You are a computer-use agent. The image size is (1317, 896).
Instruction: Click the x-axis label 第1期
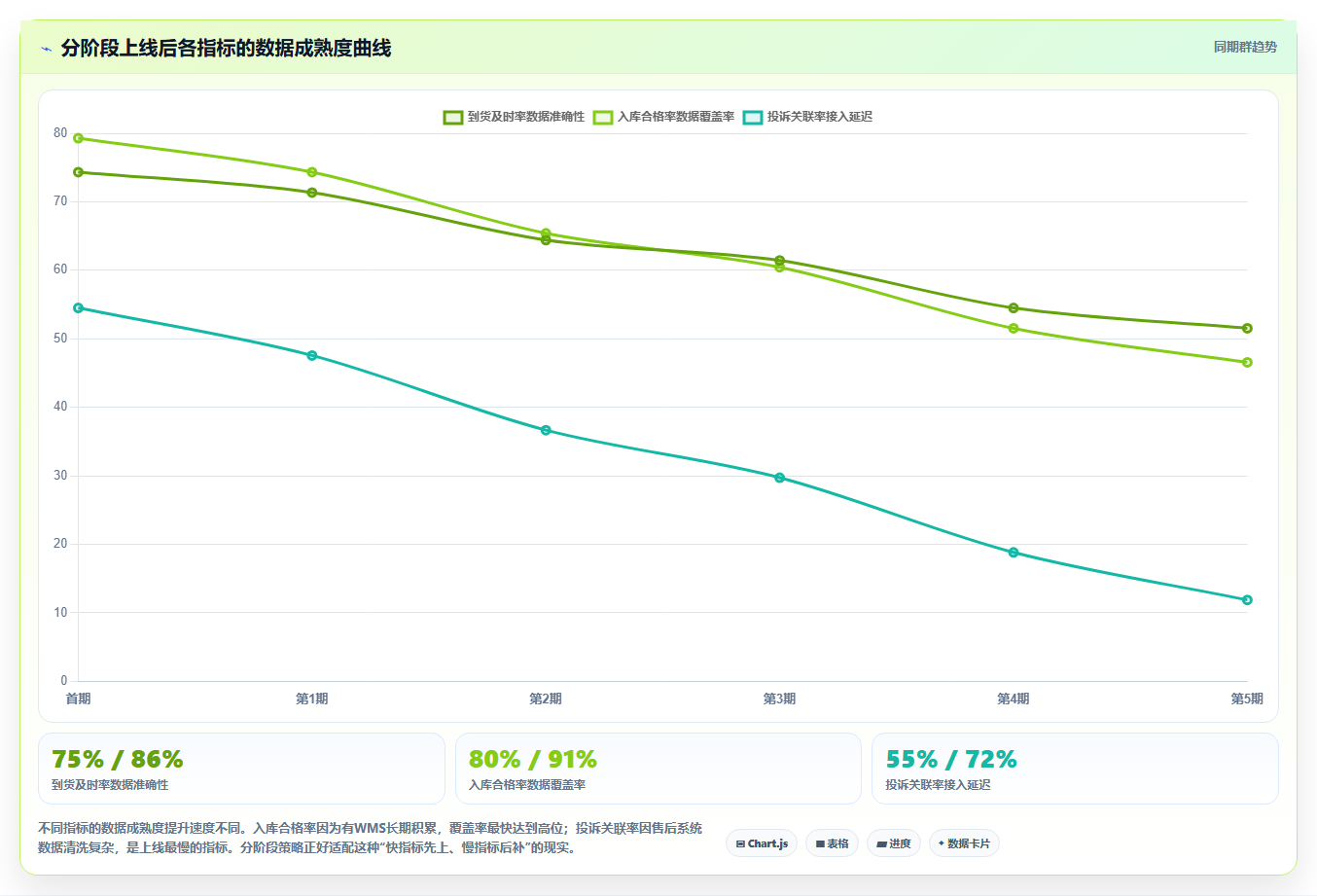312,699
